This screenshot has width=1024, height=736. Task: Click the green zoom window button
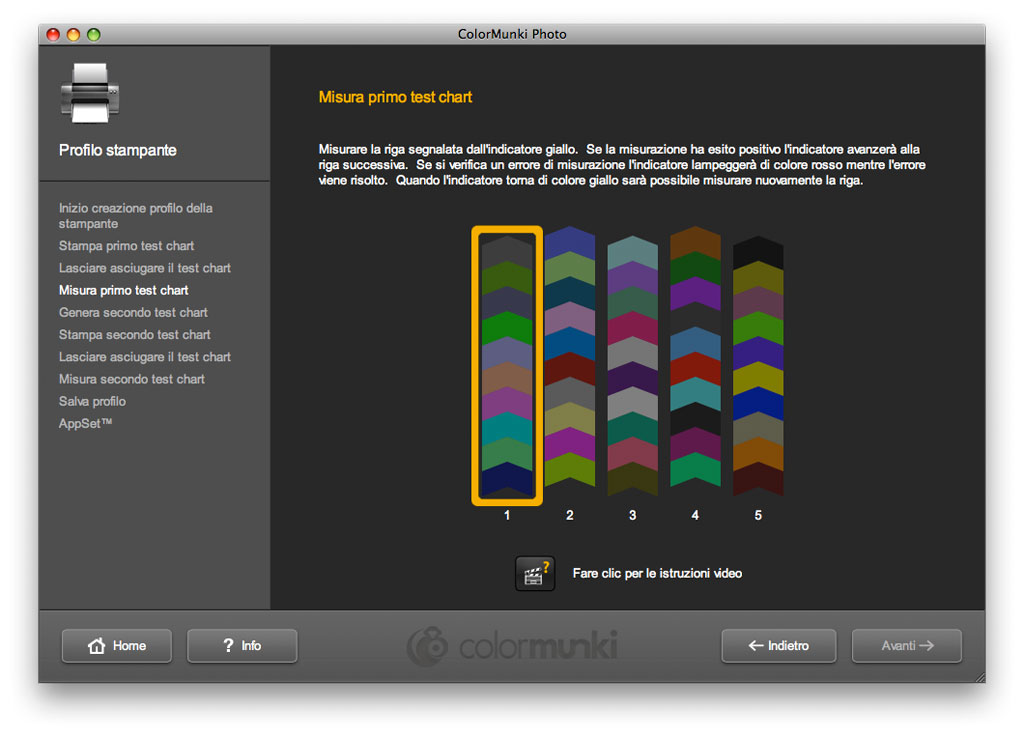coord(94,34)
